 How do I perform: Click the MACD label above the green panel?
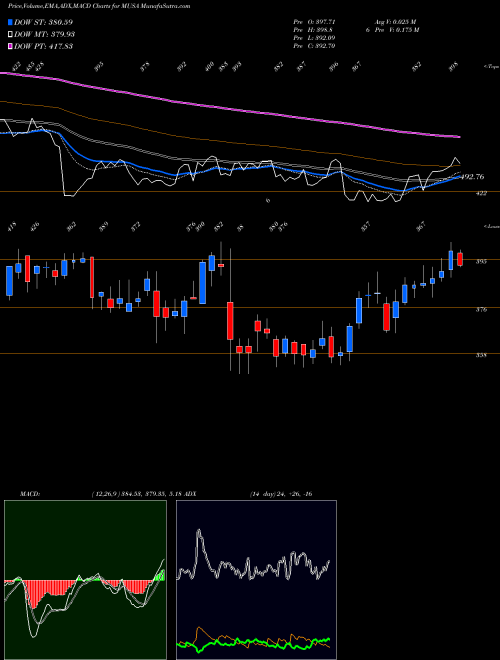point(29,494)
